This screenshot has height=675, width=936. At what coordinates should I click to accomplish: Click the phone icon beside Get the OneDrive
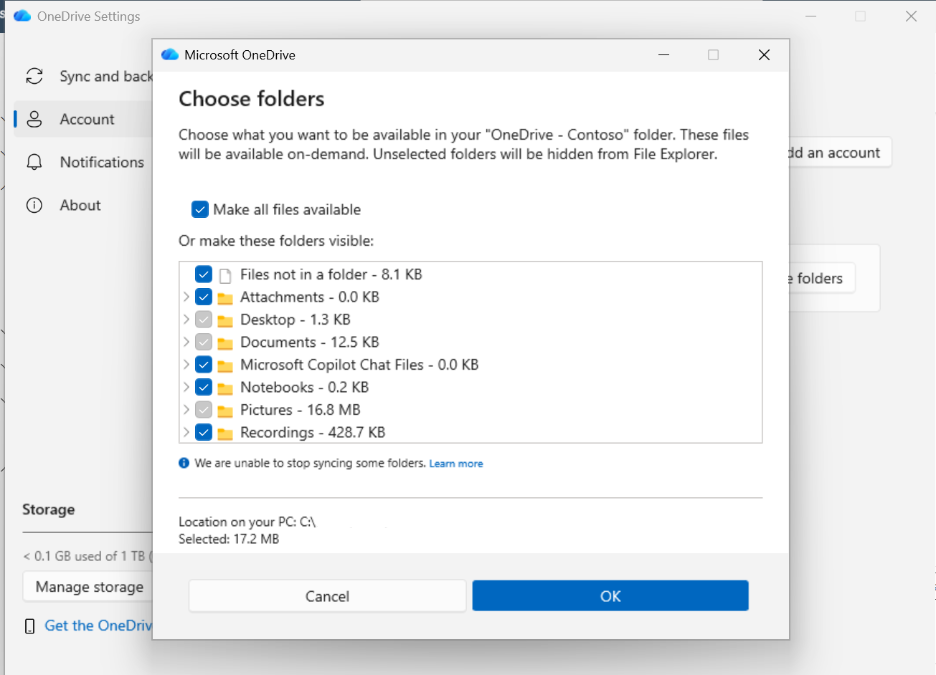click(29, 626)
